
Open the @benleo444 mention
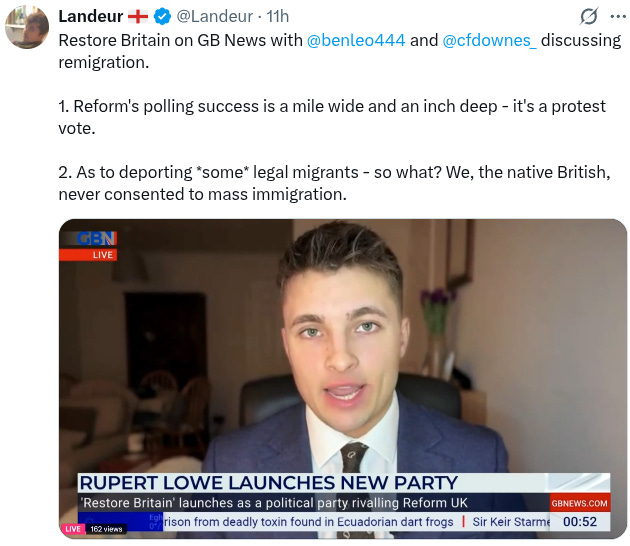click(356, 40)
